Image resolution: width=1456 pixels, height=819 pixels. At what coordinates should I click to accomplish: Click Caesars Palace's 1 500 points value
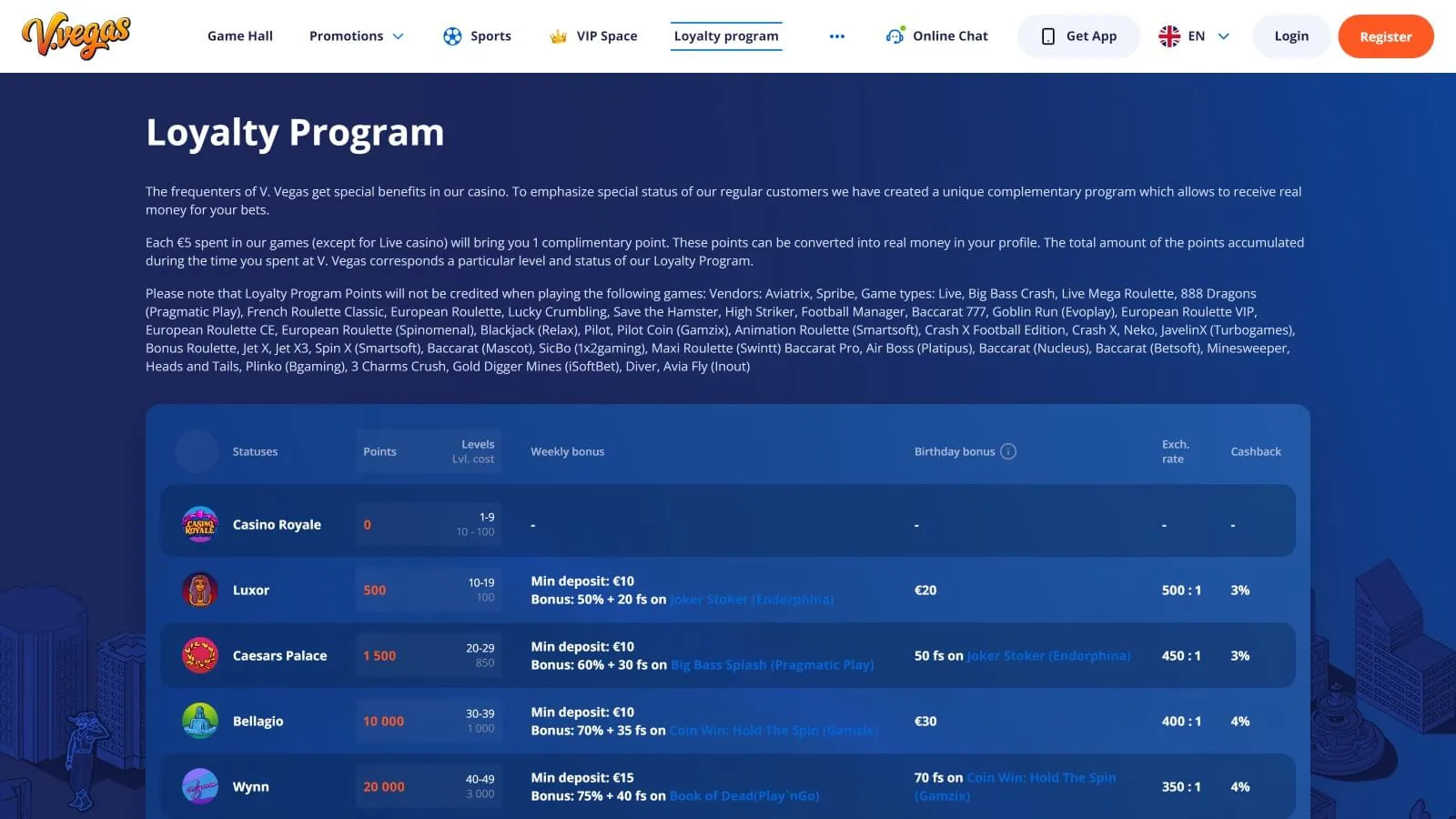point(379,656)
